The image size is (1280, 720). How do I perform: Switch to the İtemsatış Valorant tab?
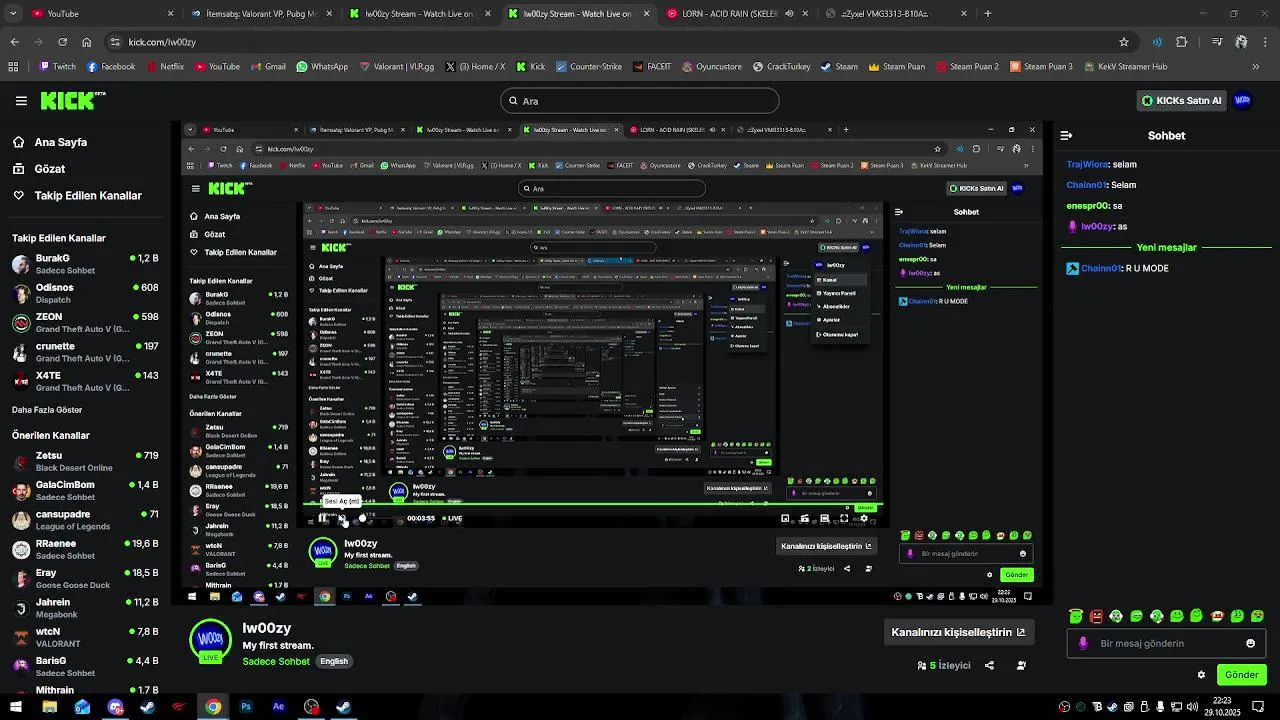coord(260,14)
